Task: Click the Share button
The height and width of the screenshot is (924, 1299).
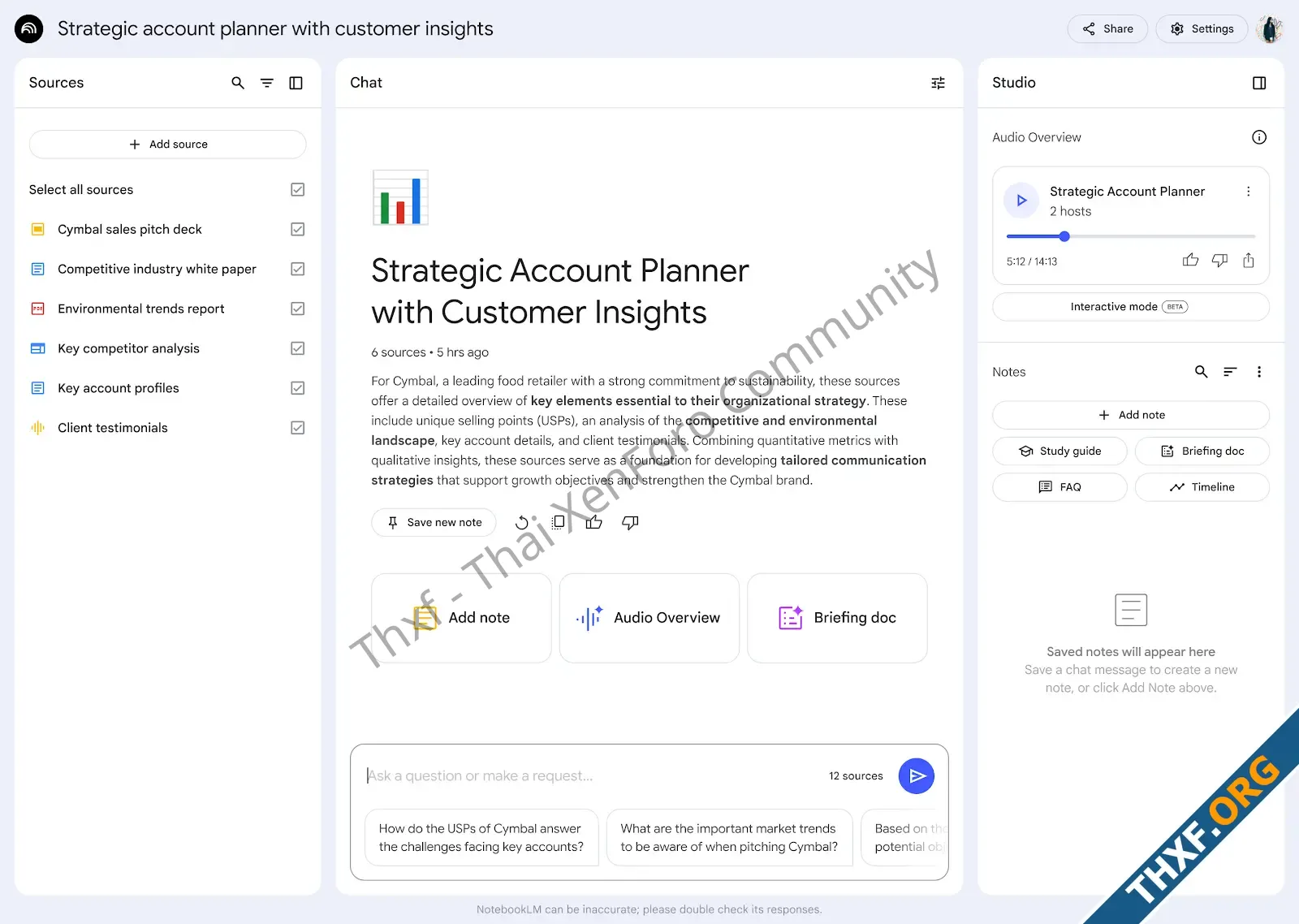Action: click(1107, 29)
